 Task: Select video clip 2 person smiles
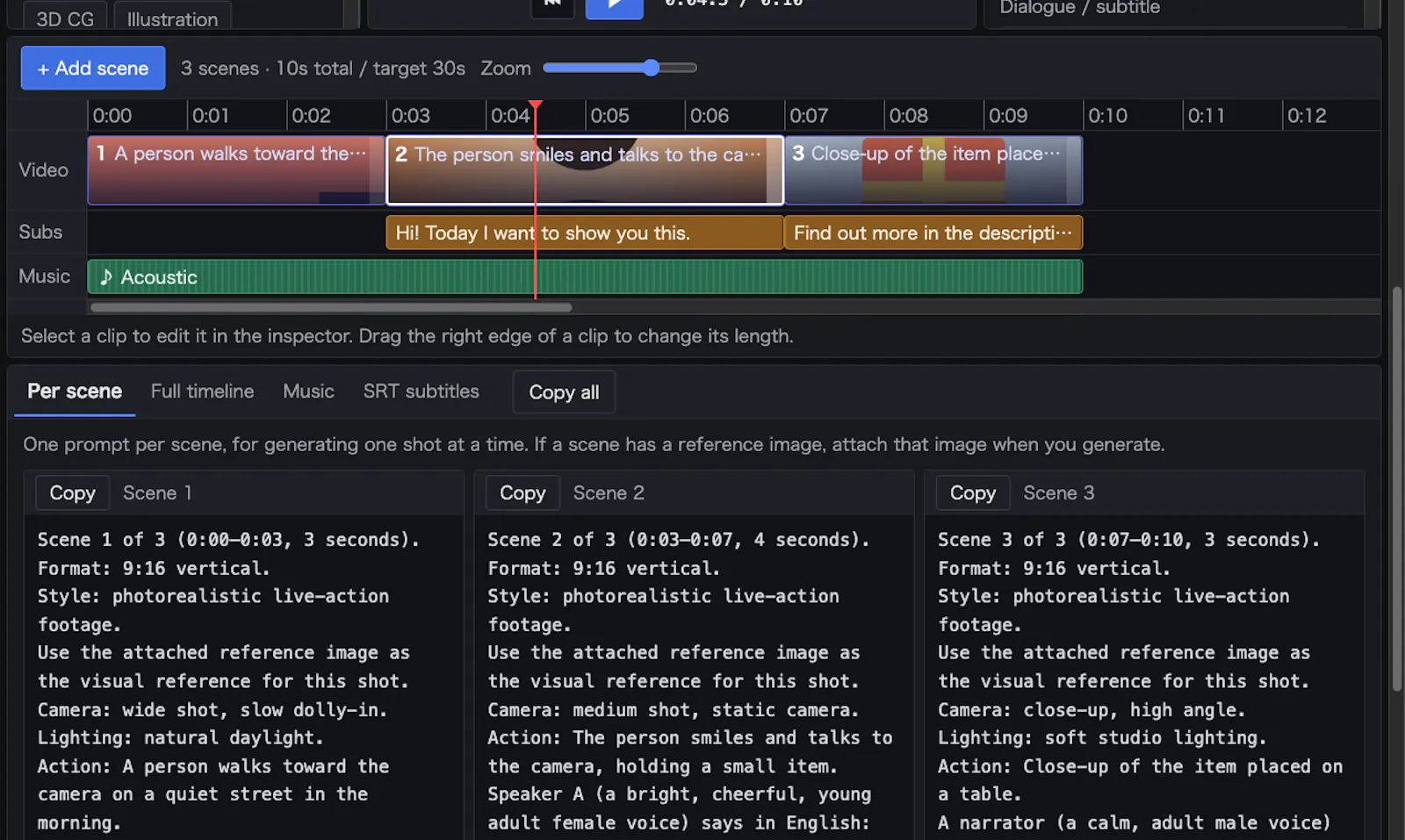tap(585, 170)
